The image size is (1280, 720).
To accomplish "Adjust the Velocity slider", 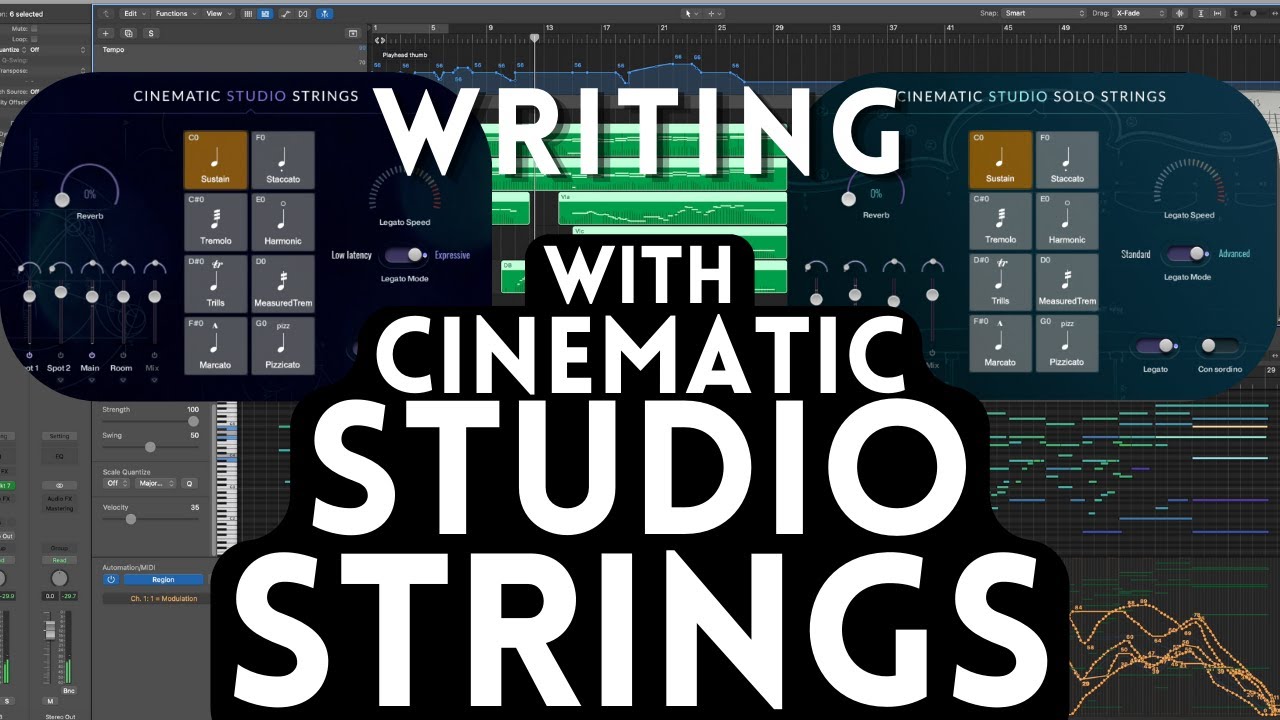I will (150, 519).
